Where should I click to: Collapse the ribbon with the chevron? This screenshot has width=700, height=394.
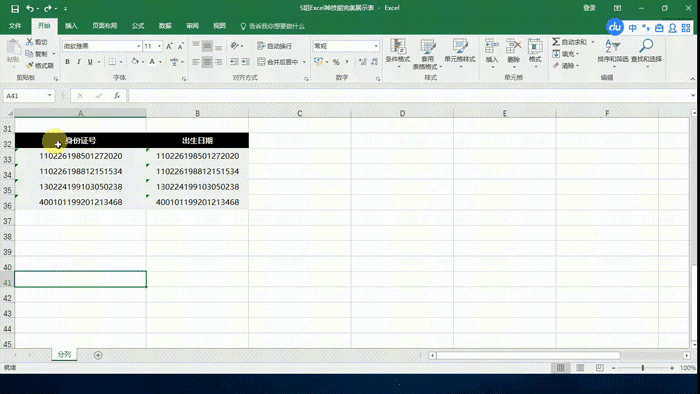692,79
